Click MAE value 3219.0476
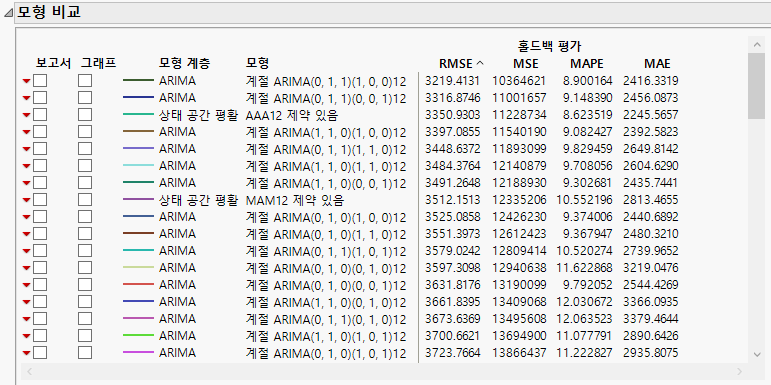This screenshot has height=385, width=771. tap(651, 268)
